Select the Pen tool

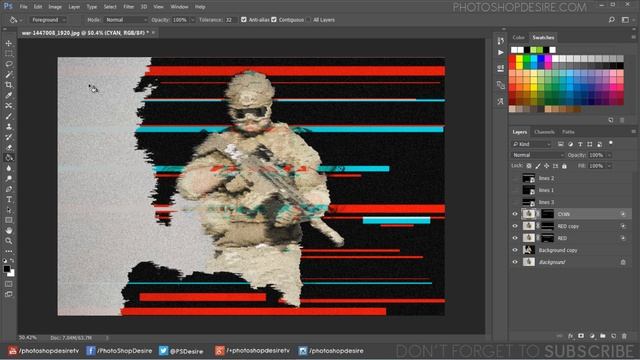point(9,189)
